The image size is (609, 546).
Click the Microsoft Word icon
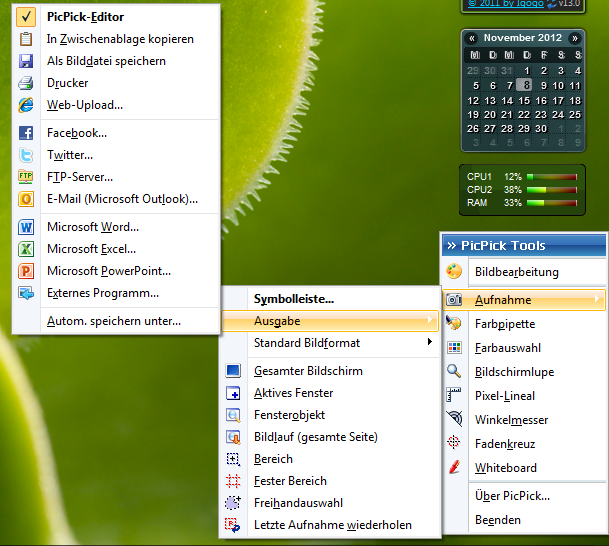(x=26, y=227)
